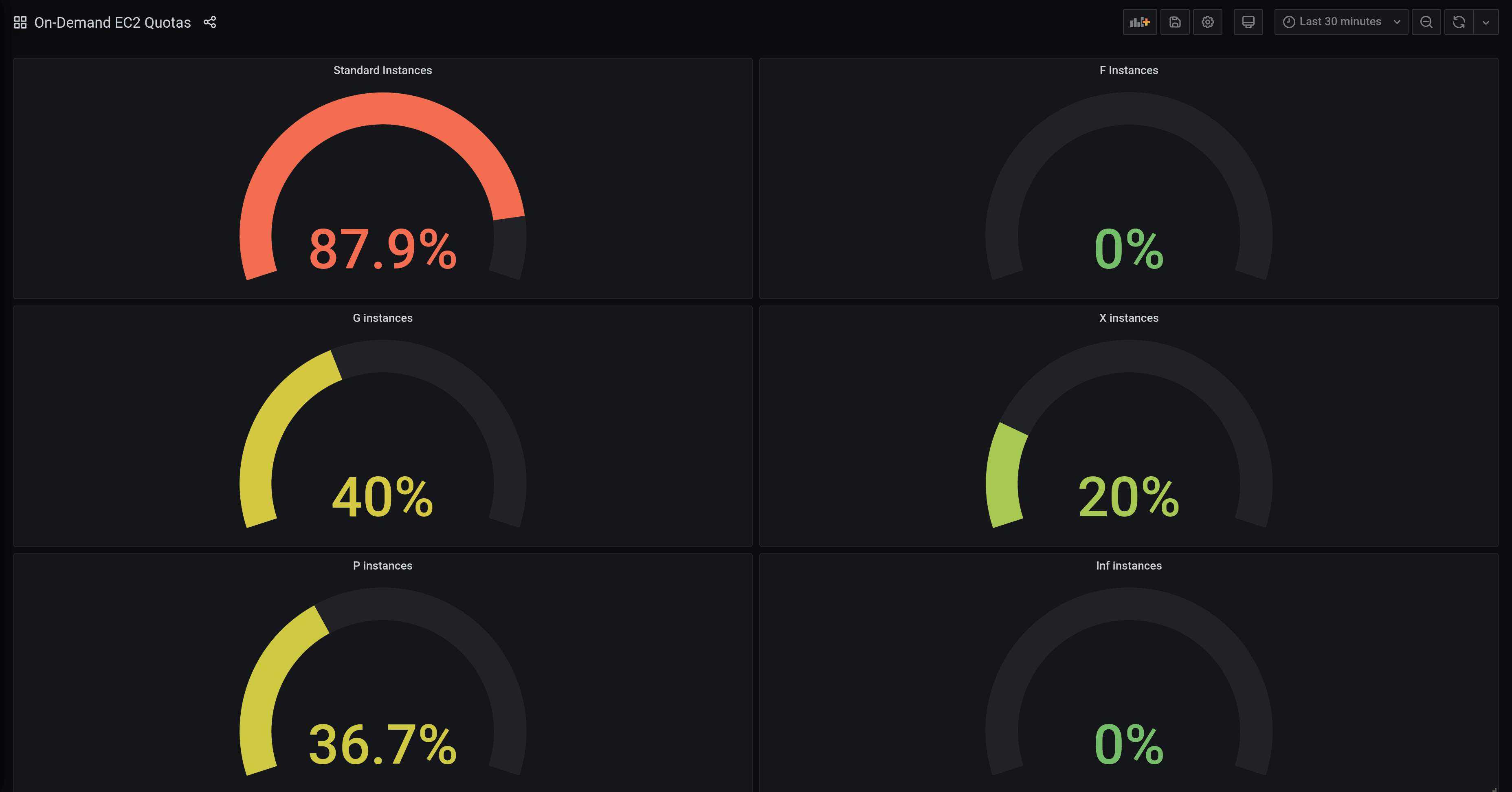Click the refresh/sync dashboard icon
Screen dimensions: 1512x792
click(1459, 22)
